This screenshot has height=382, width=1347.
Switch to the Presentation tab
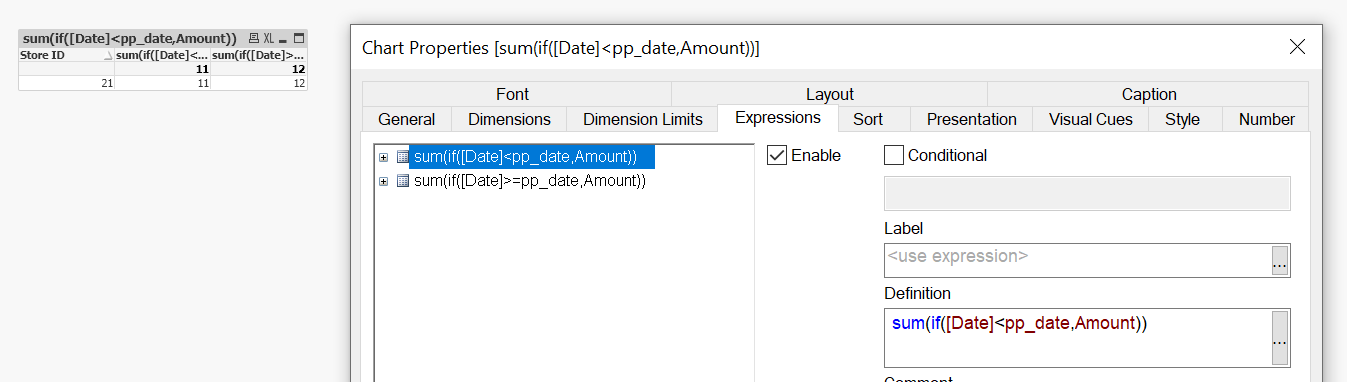[x=971, y=119]
